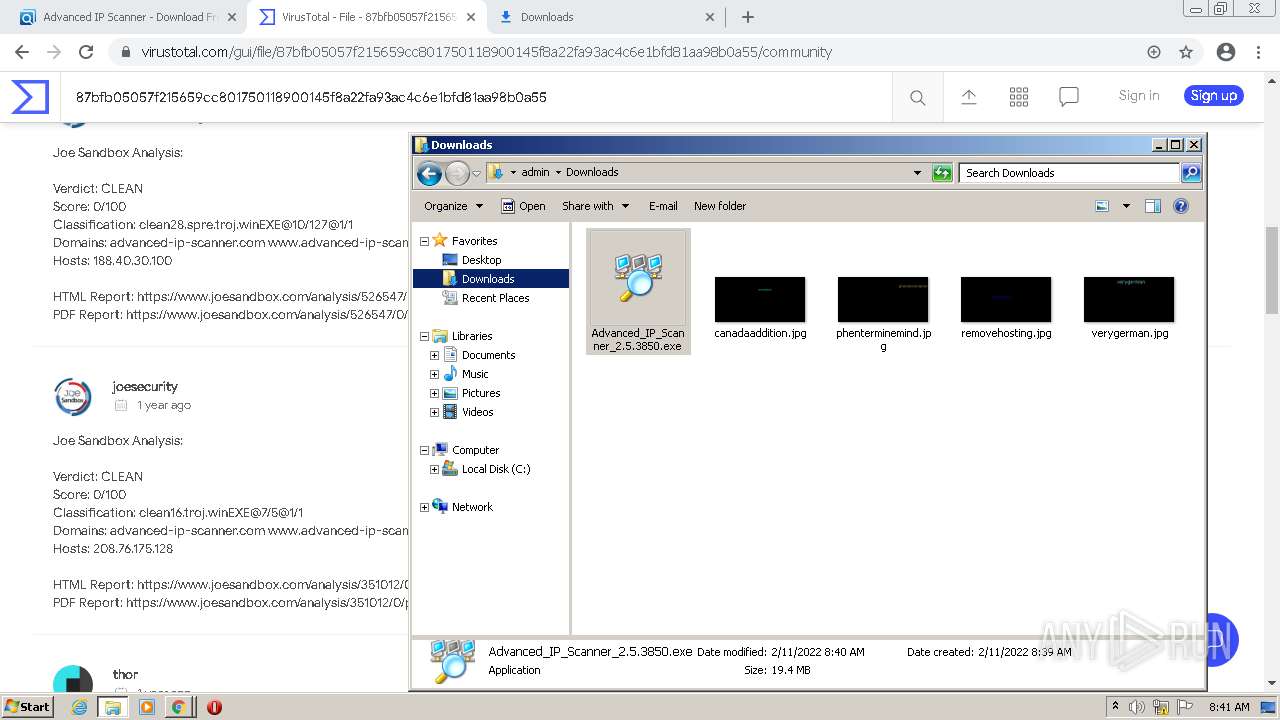
Task: Collapse the Favorites group
Action: pyautogui.click(x=424, y=241)
